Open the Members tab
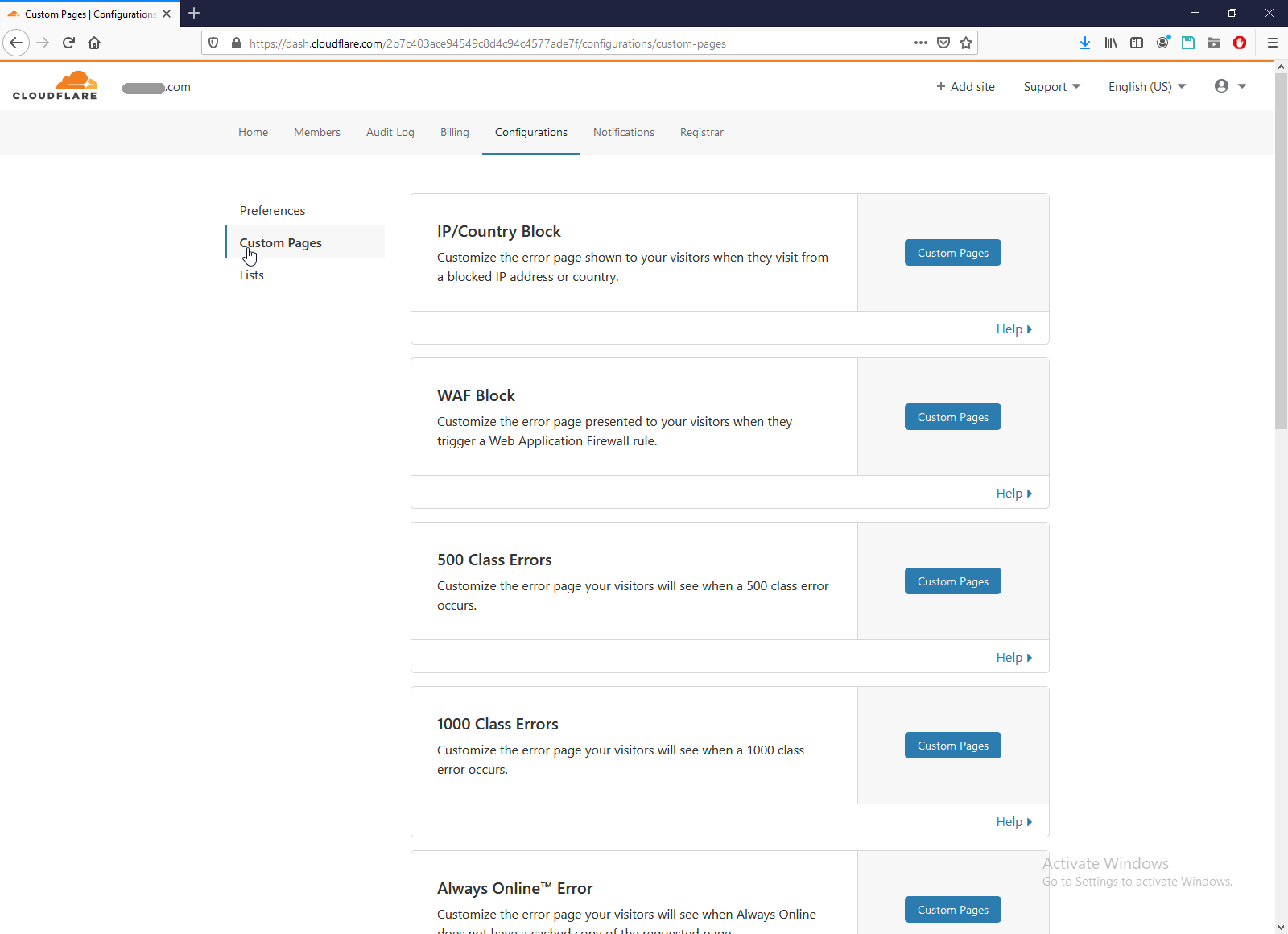The height and width of the screenshot is (934, 1288). click(x=317, y=132)
